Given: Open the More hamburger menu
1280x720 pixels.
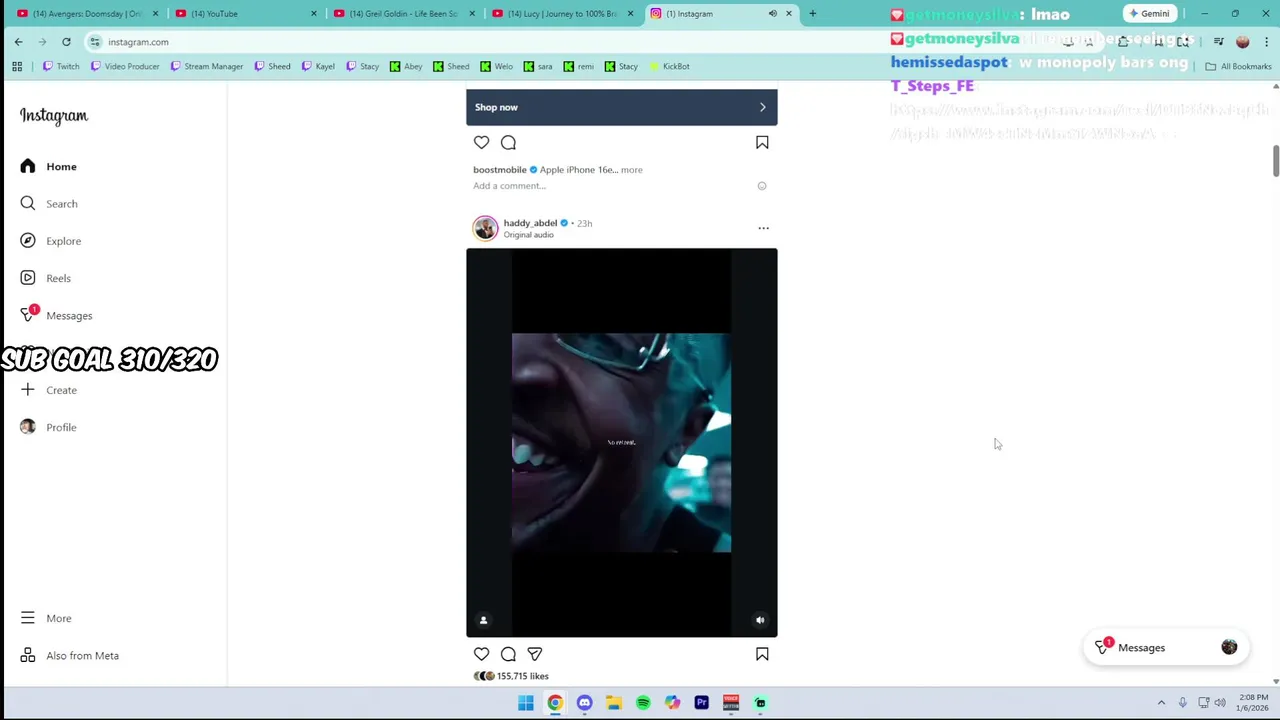Looking at the screenshot, I should click(46, 618).
